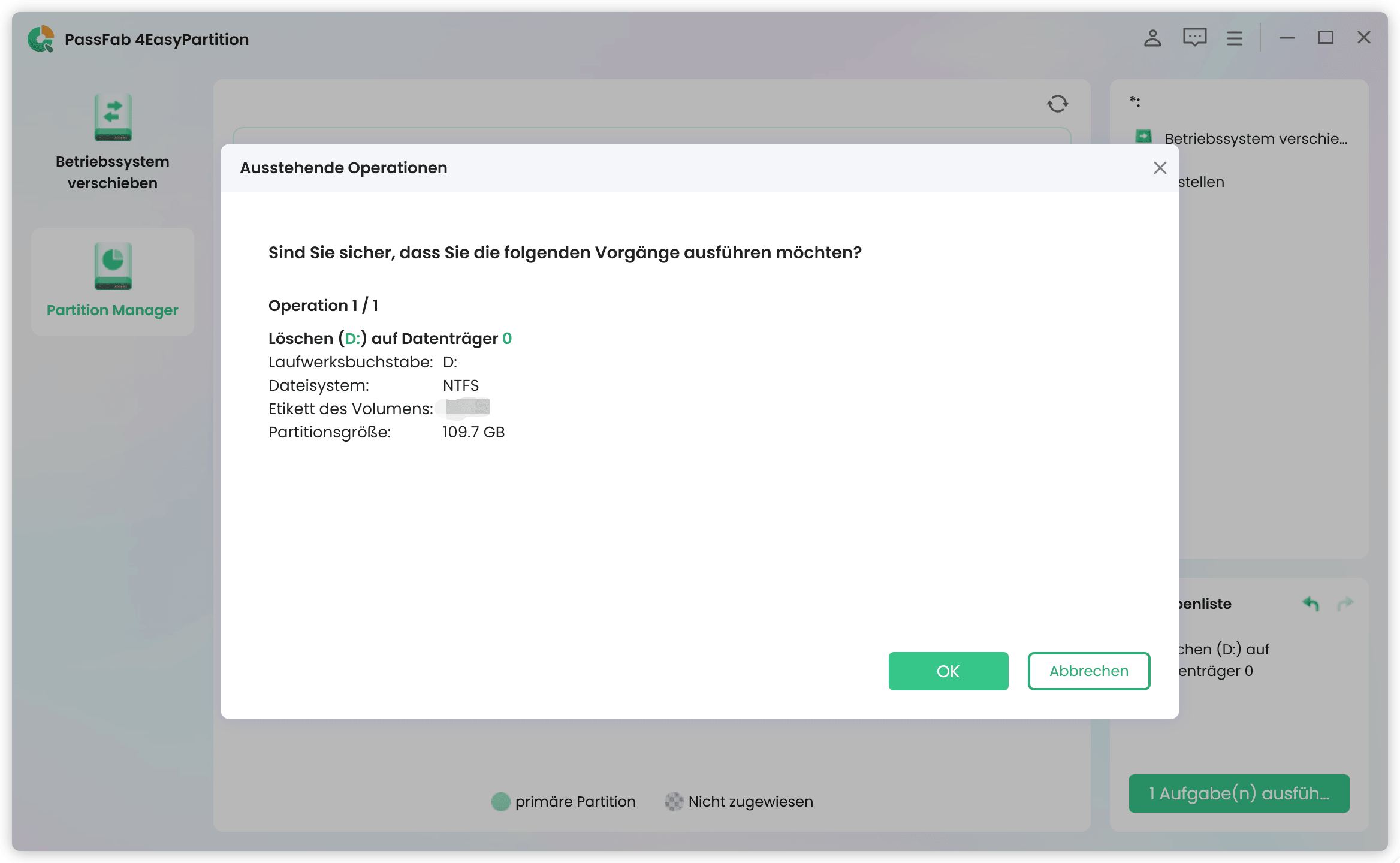Image resolution: width=1400 pixels, height=863 pixels.
Task: Open the hamburger menu icon
Action: (1234, 38)
